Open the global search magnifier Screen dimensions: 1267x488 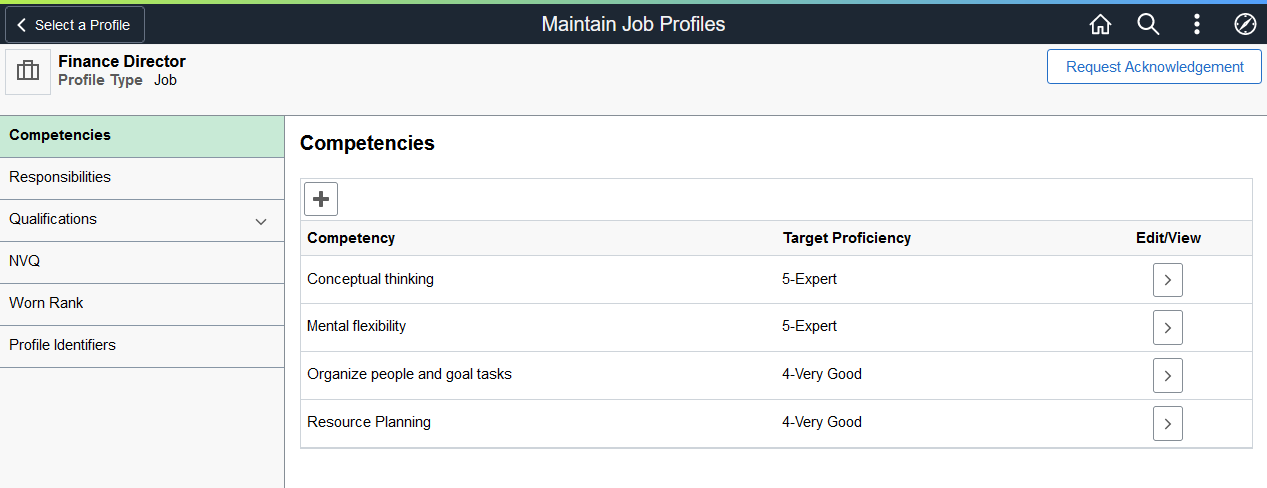[1148, 24]
